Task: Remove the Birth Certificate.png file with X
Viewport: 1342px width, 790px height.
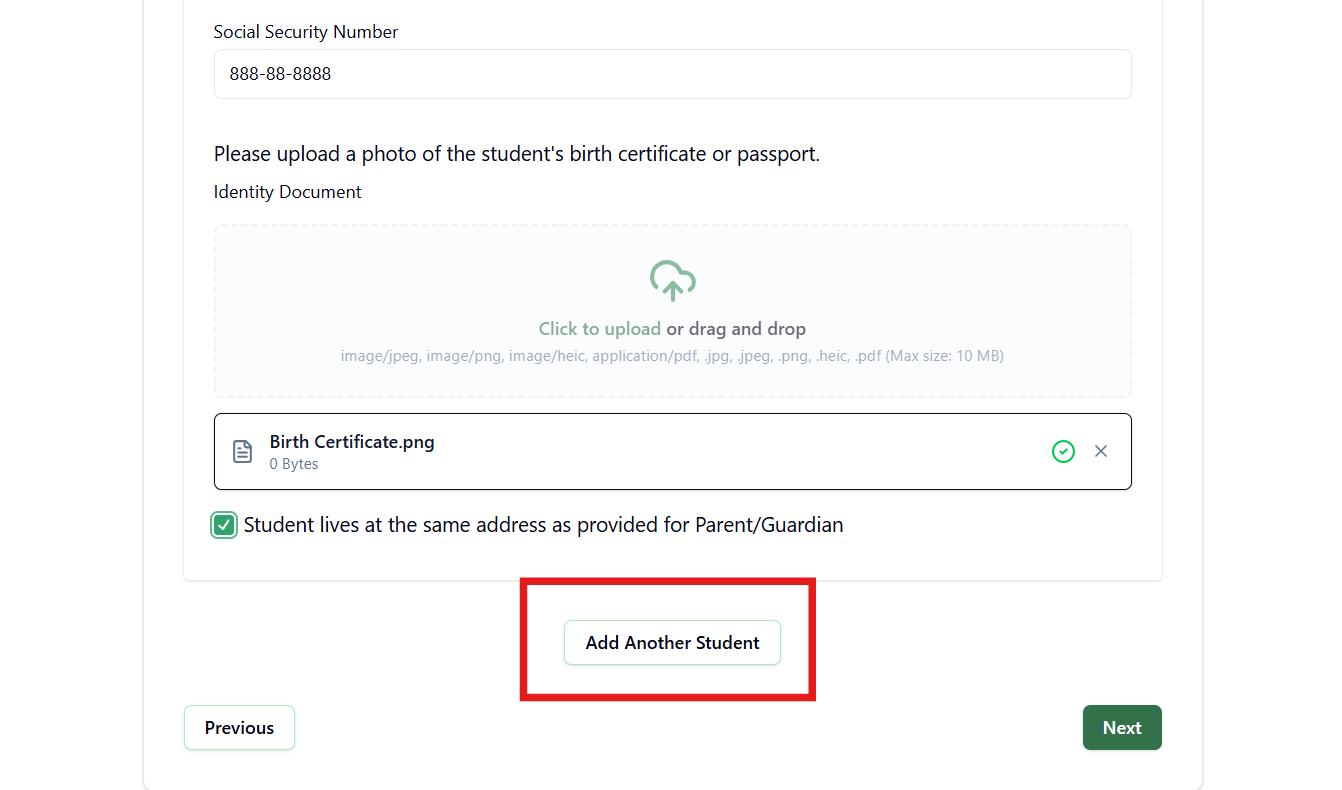Action: pyautogui.click(x=1101, y=451)
